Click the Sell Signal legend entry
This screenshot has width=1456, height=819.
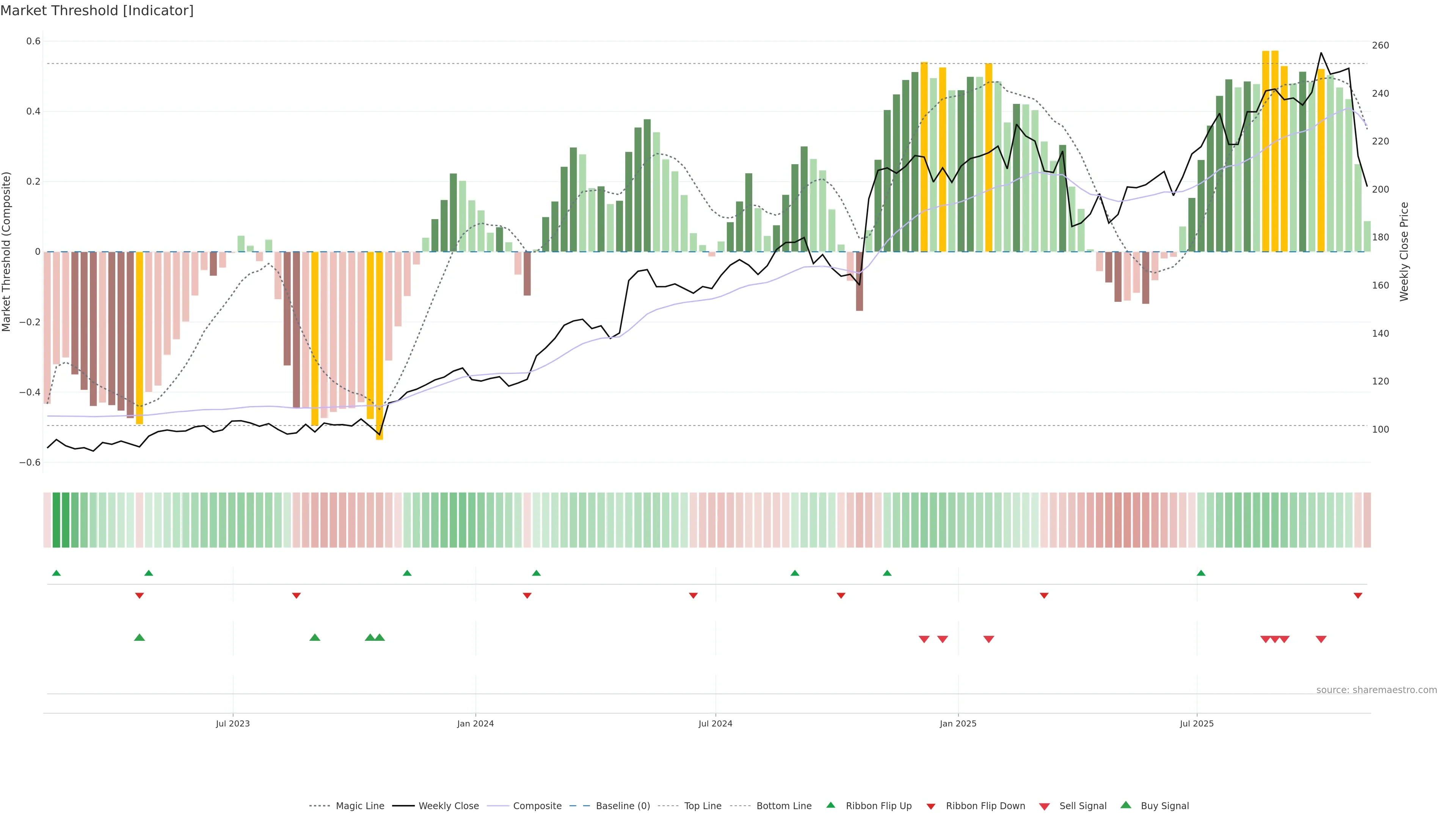1083,806
